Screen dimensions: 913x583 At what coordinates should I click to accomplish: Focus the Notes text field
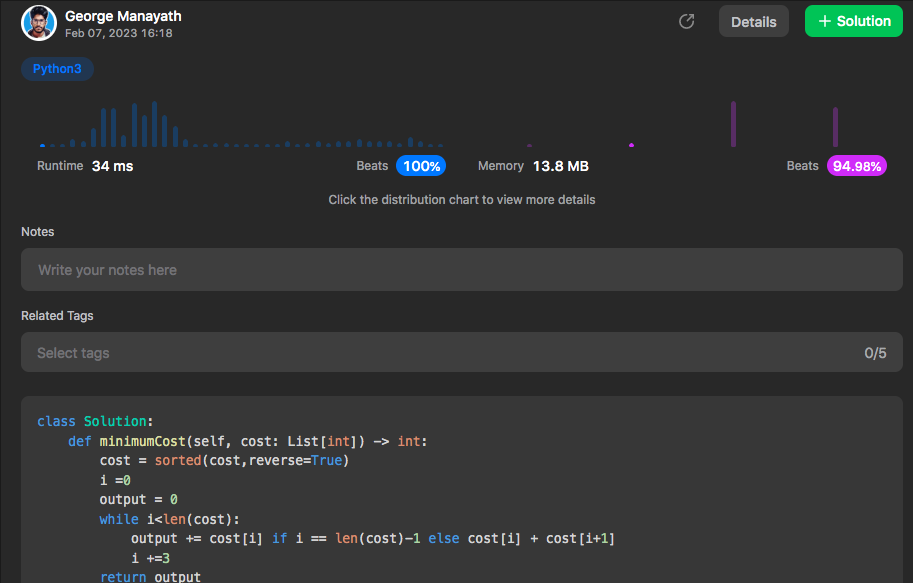461,270
